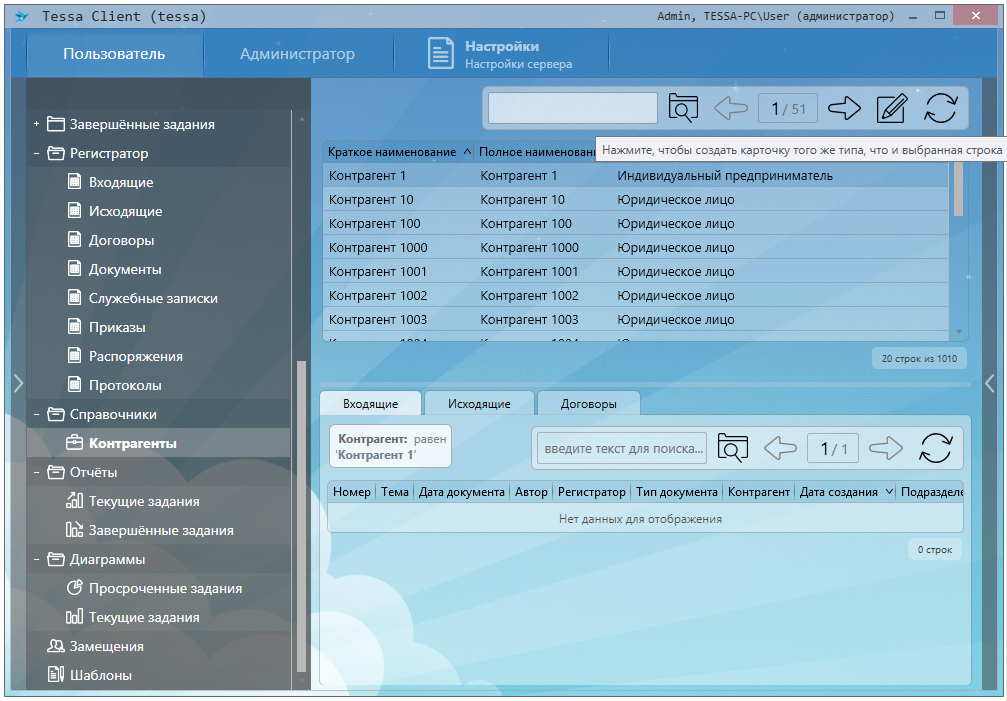Click 'Индивидуальный предприниматель' cell

coord(725,175)
